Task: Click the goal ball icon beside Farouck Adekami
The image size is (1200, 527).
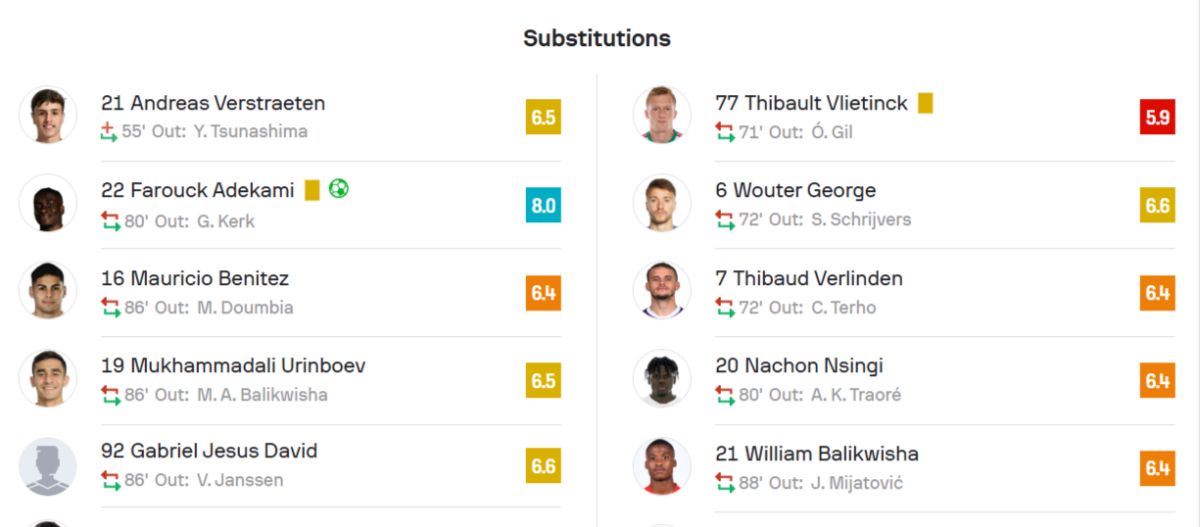Action: coord(339,189)
